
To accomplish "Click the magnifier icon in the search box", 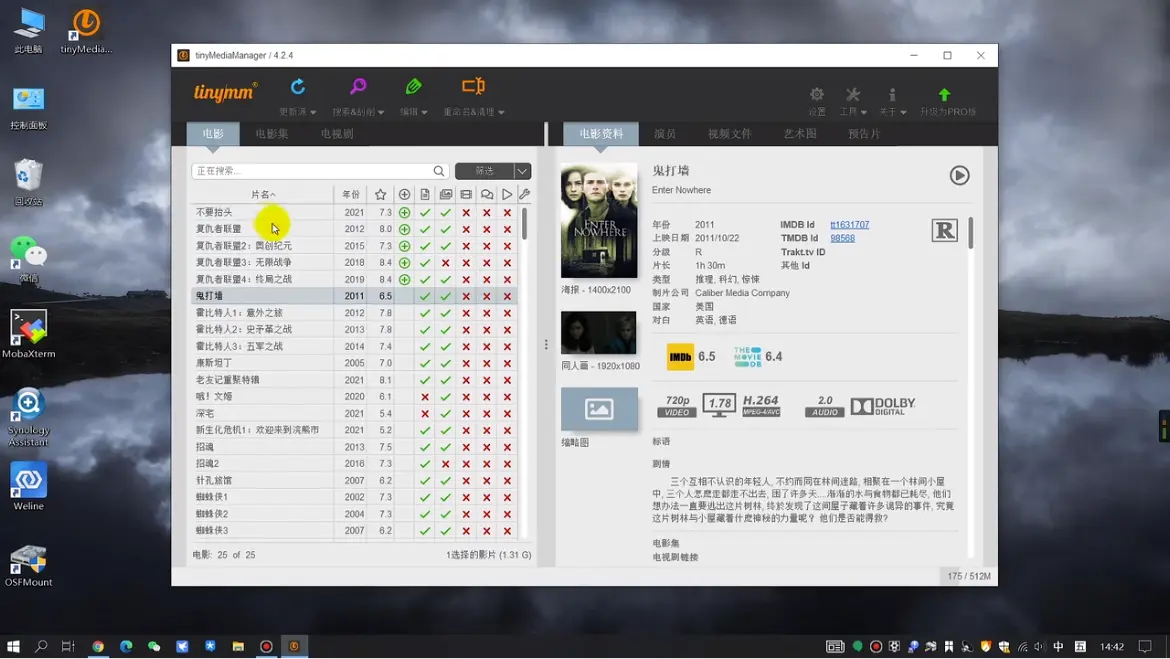I will [x=439, y=171].
